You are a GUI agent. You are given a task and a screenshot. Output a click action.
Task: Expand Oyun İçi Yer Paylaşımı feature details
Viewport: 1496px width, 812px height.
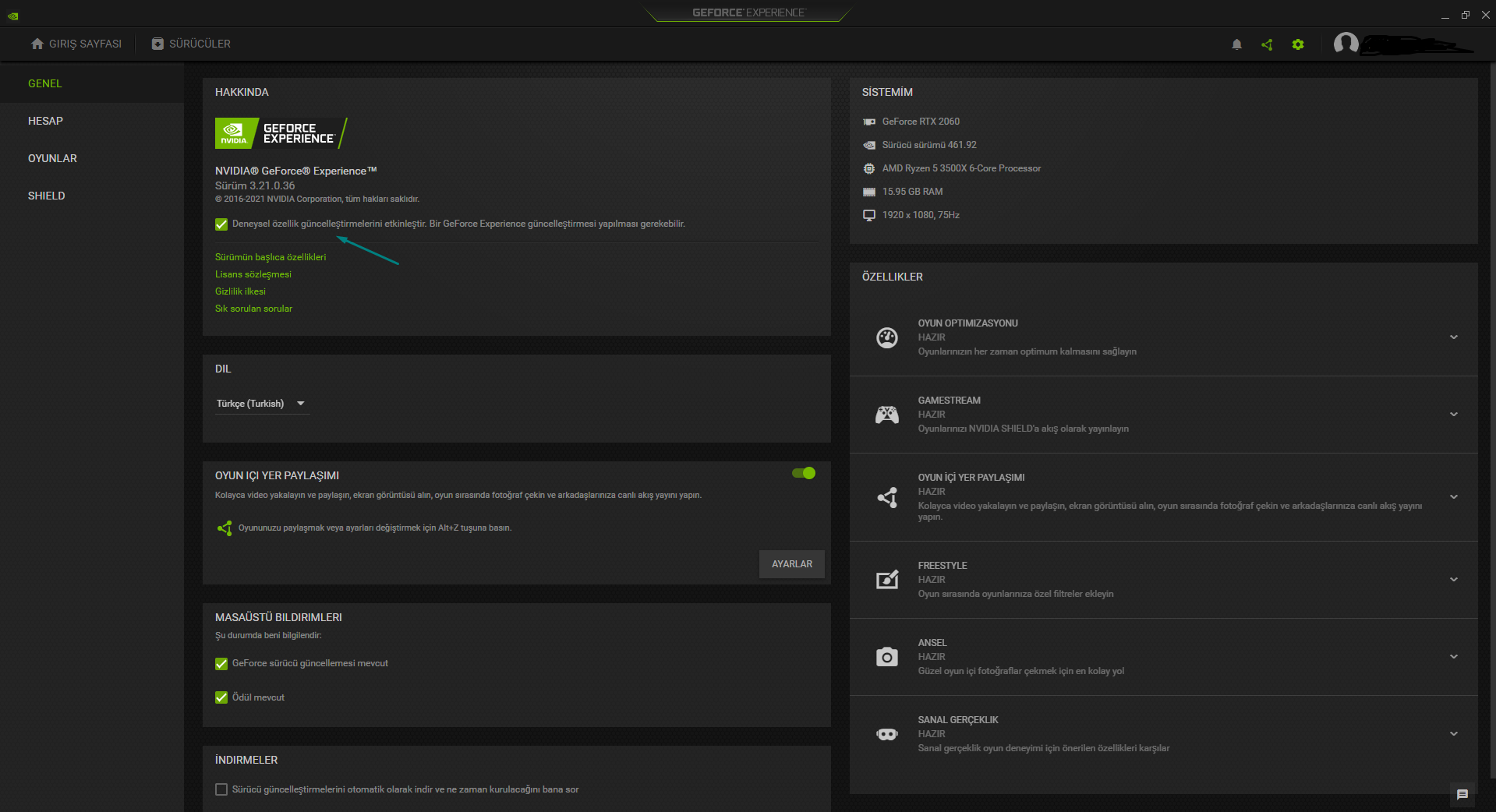pos(1454,497)
